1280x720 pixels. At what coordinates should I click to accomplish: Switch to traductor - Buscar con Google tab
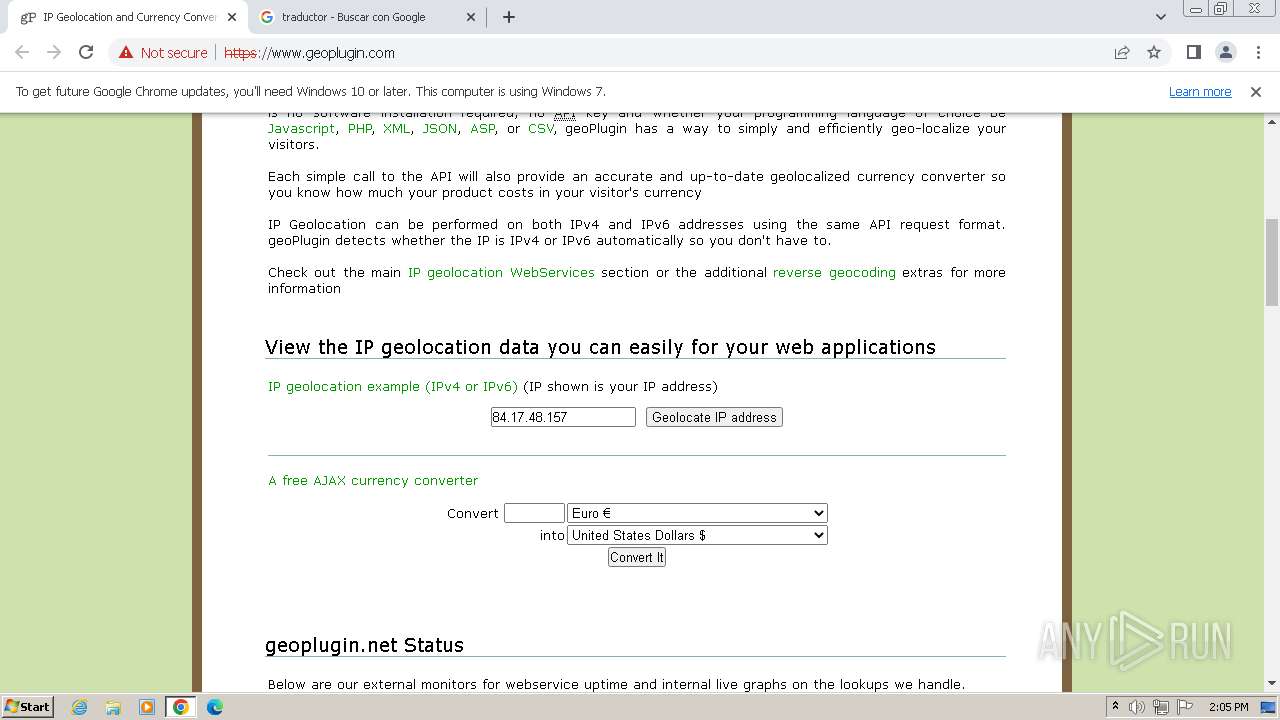[368, 17]
